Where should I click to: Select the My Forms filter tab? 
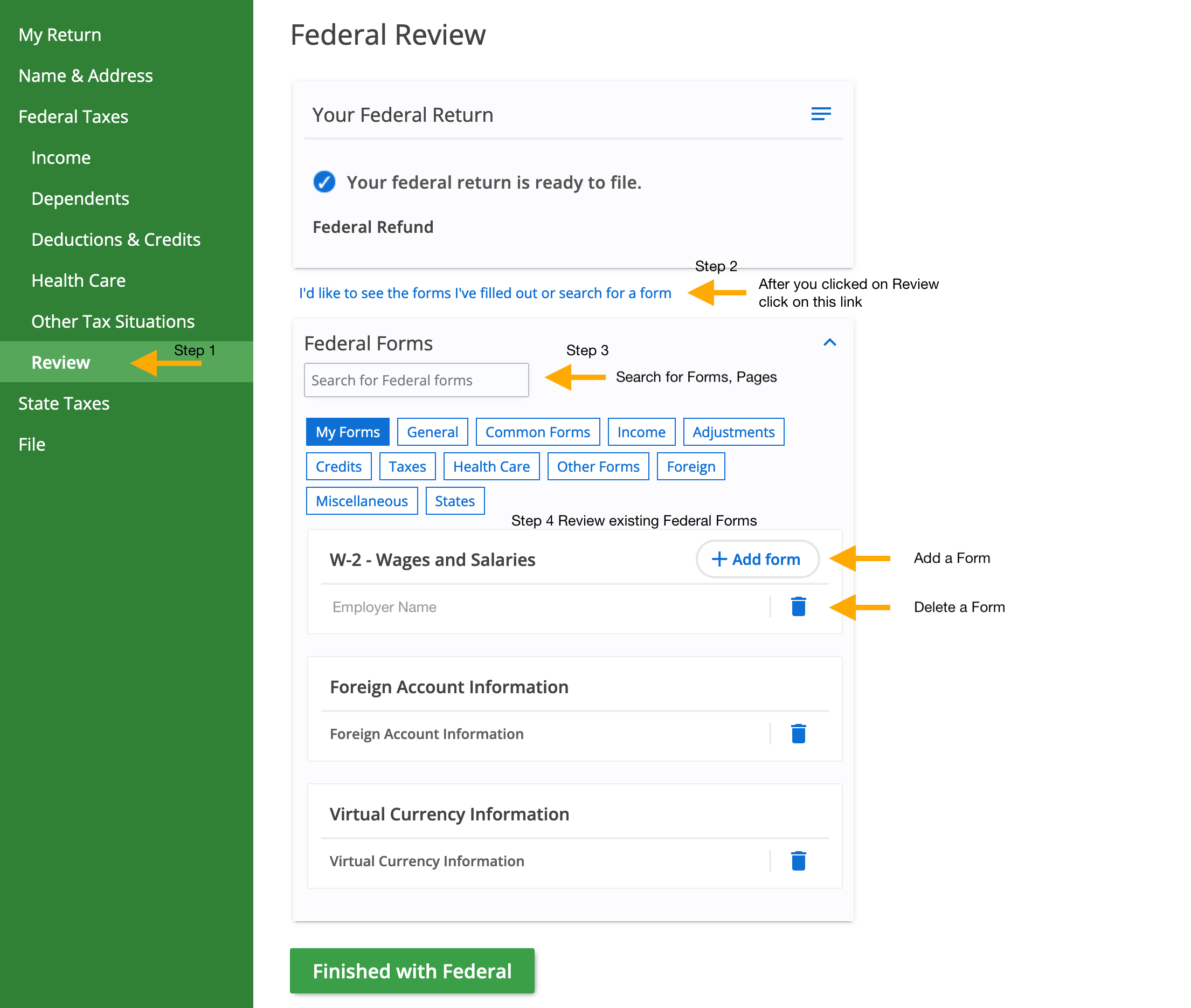click(347, 432)
